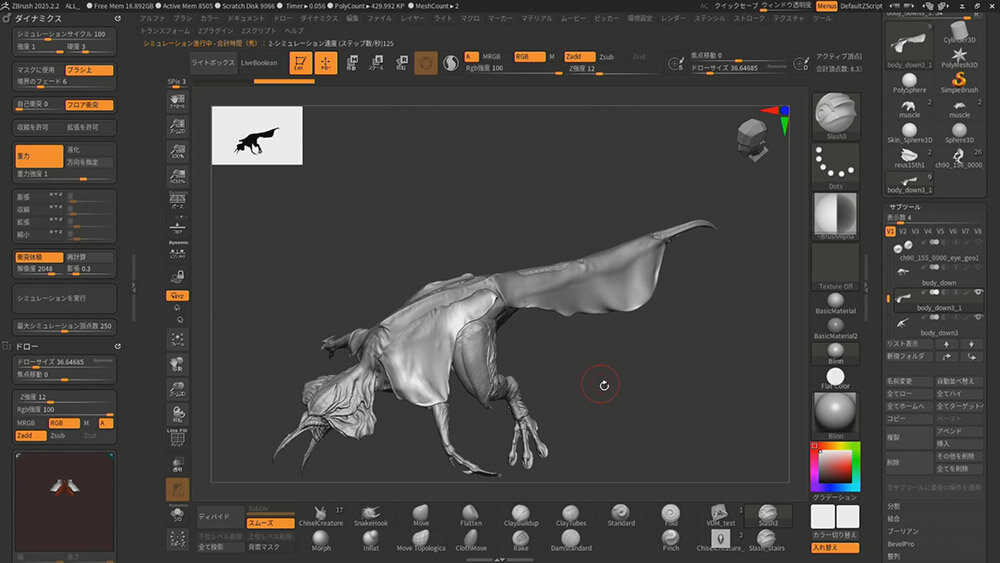Toggle the 衝突体積 collision volume button
Viewport: 1000px width, 563px height.
click(x=39, y=257)
